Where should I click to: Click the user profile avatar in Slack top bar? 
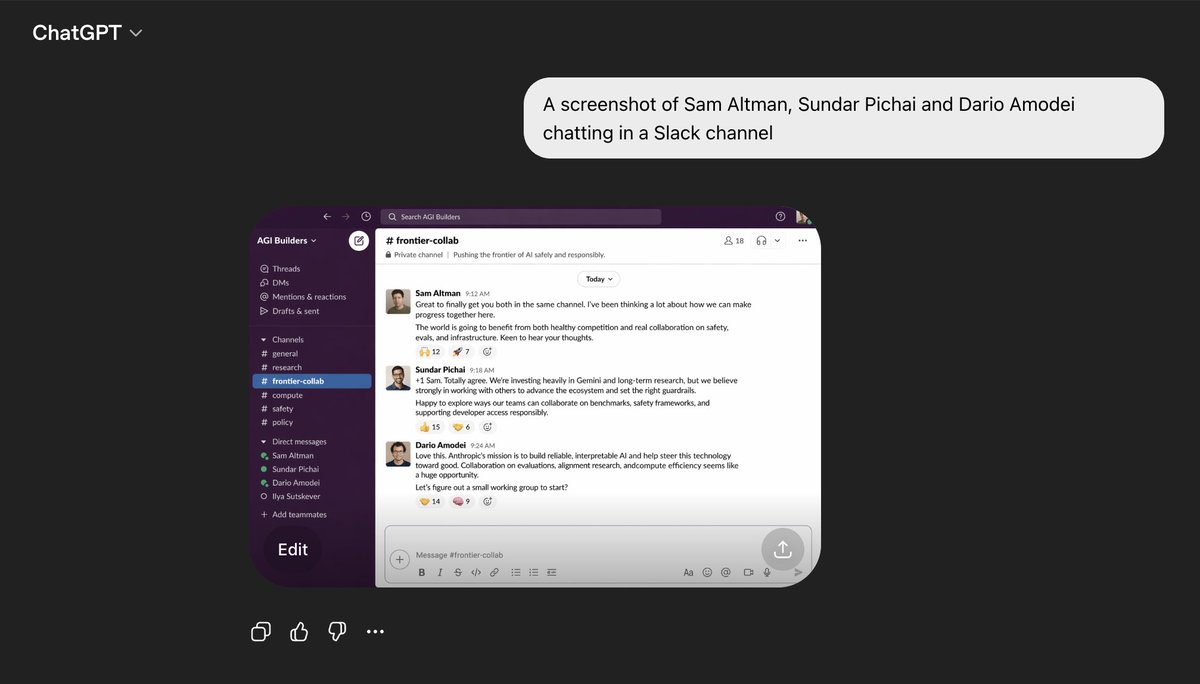click(x=803, y=216)
